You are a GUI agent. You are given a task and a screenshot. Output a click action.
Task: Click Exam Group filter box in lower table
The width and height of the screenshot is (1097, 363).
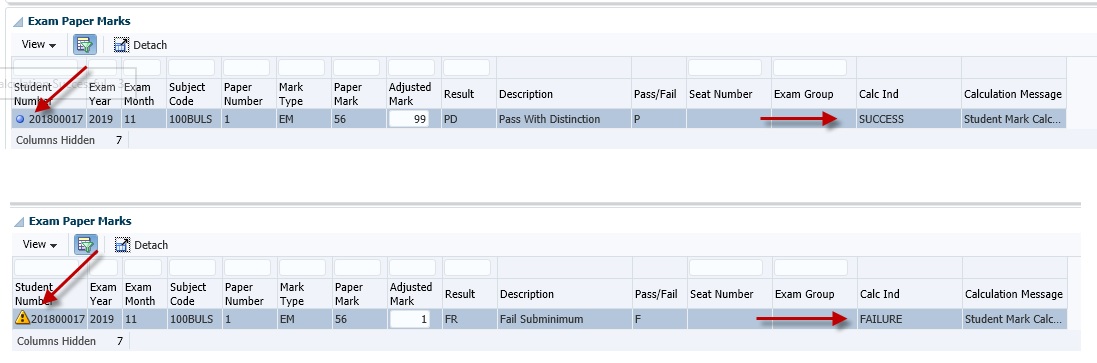811,268
